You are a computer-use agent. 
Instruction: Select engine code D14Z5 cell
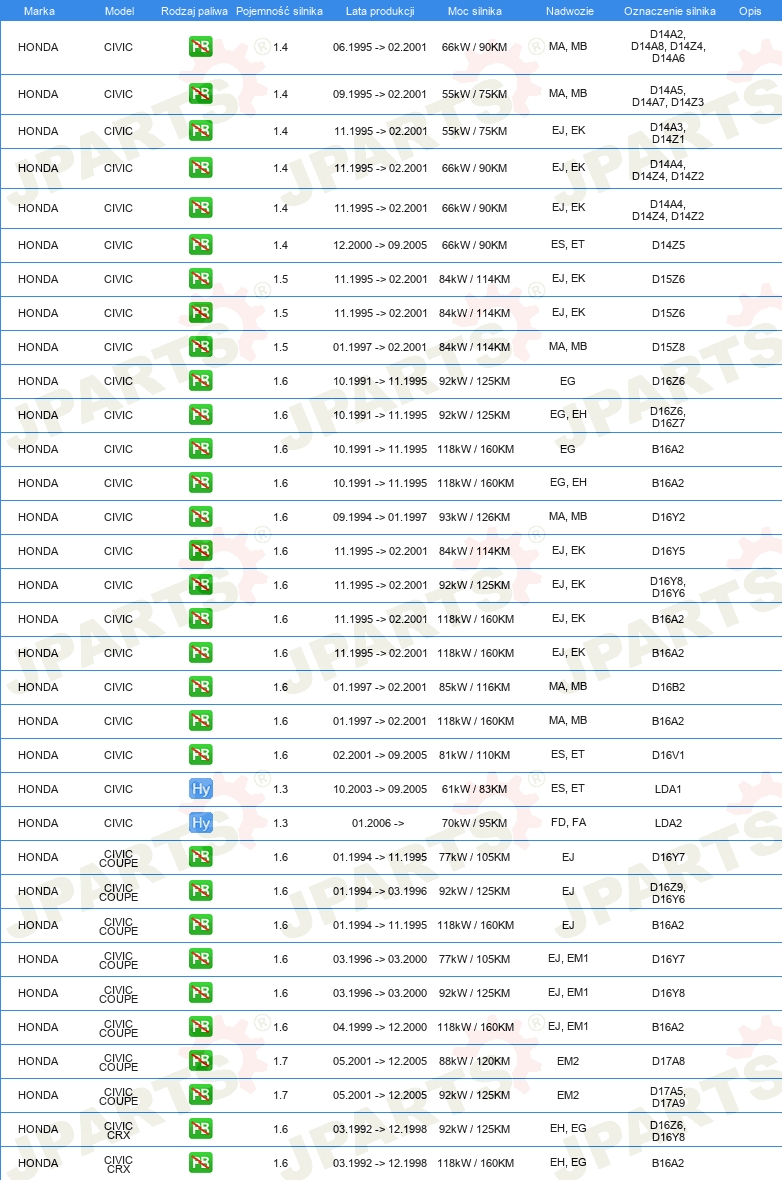pos(668,245)
